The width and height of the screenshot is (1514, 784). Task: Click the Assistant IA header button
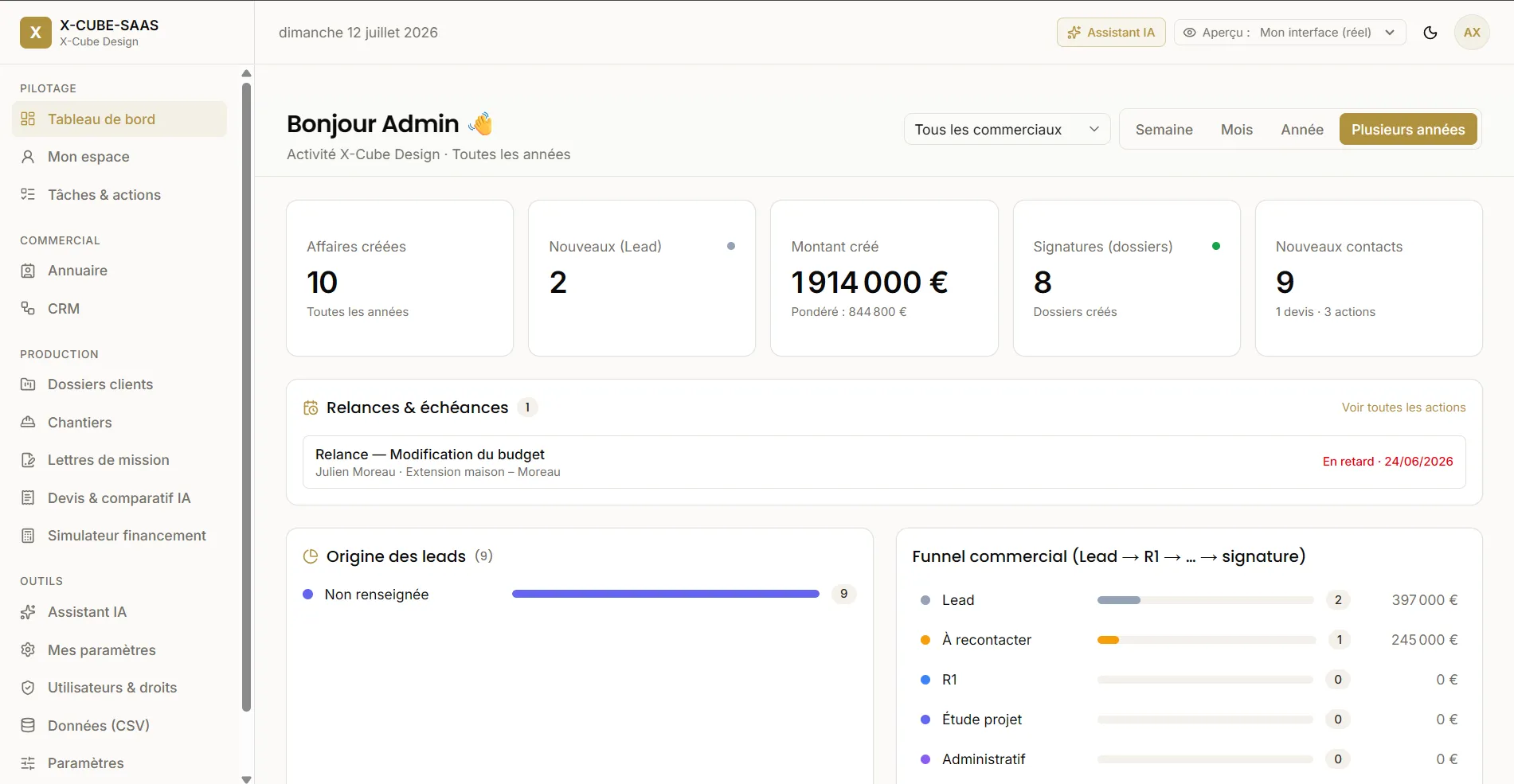point(1111,33)
